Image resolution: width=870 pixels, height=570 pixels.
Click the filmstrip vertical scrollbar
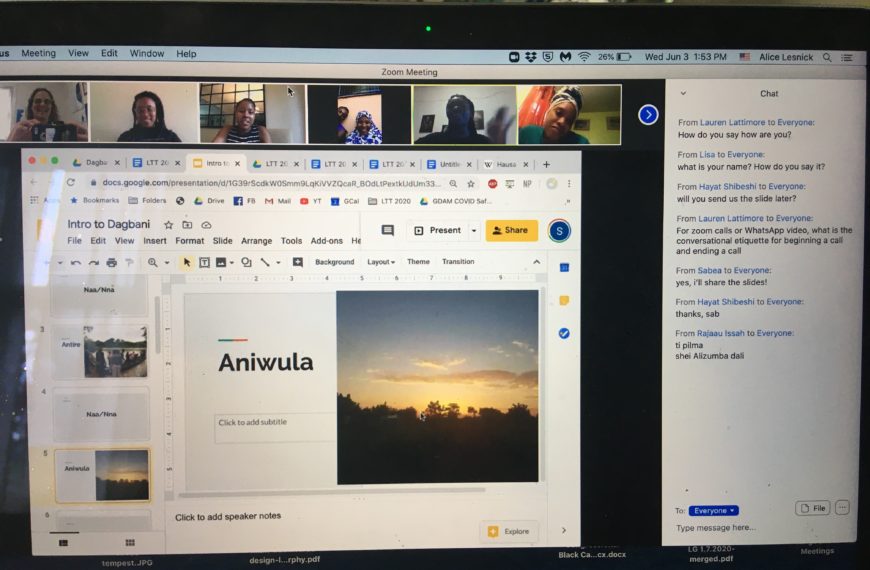click(x=158, y=325)
